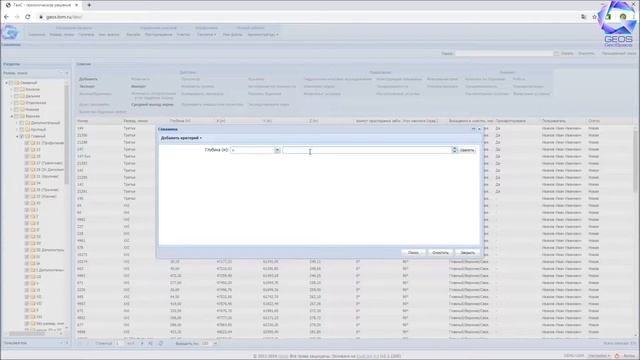
Task: Click the app logo in top-left header
Action: (10, 33)
